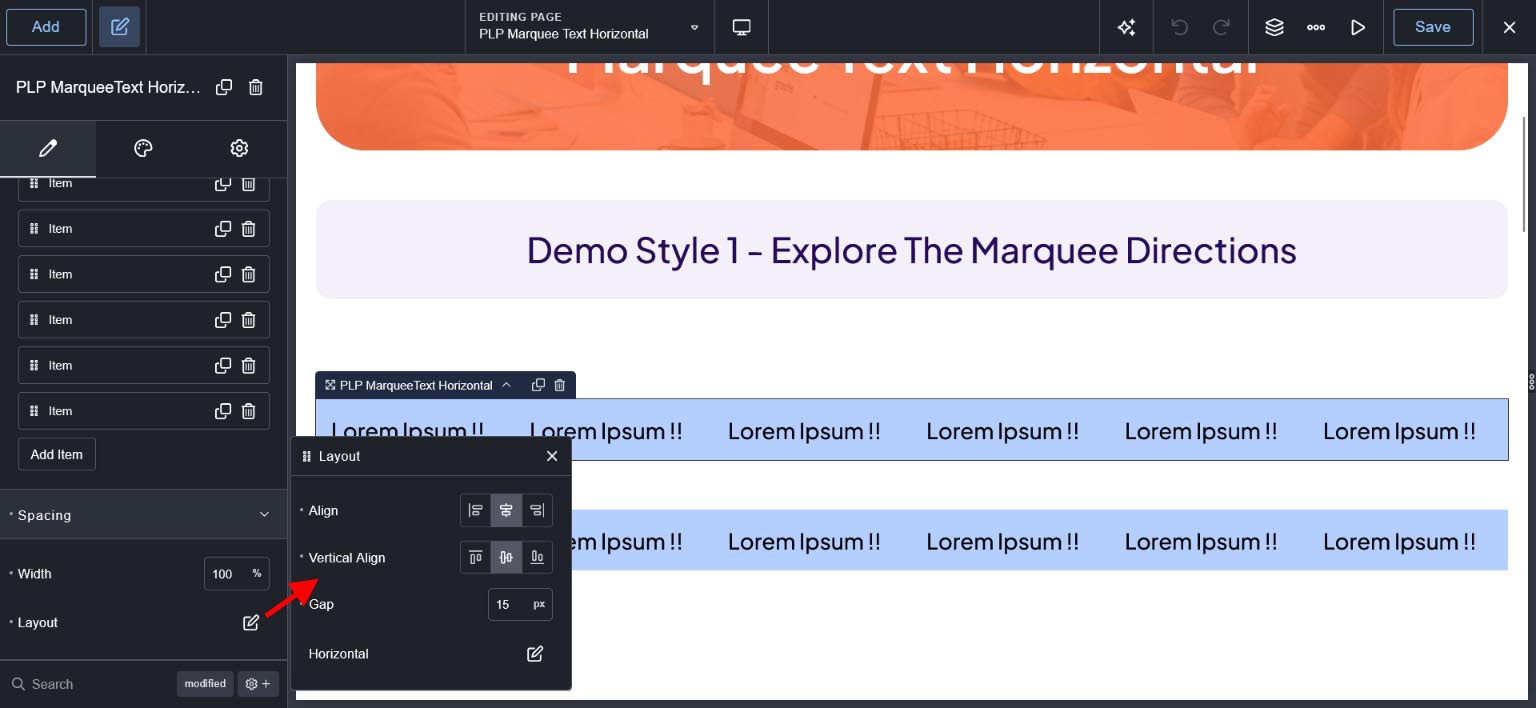Set Vertical Align to bottom
1536x708 pixels.
pyautogui.click(x=537, y=557)
